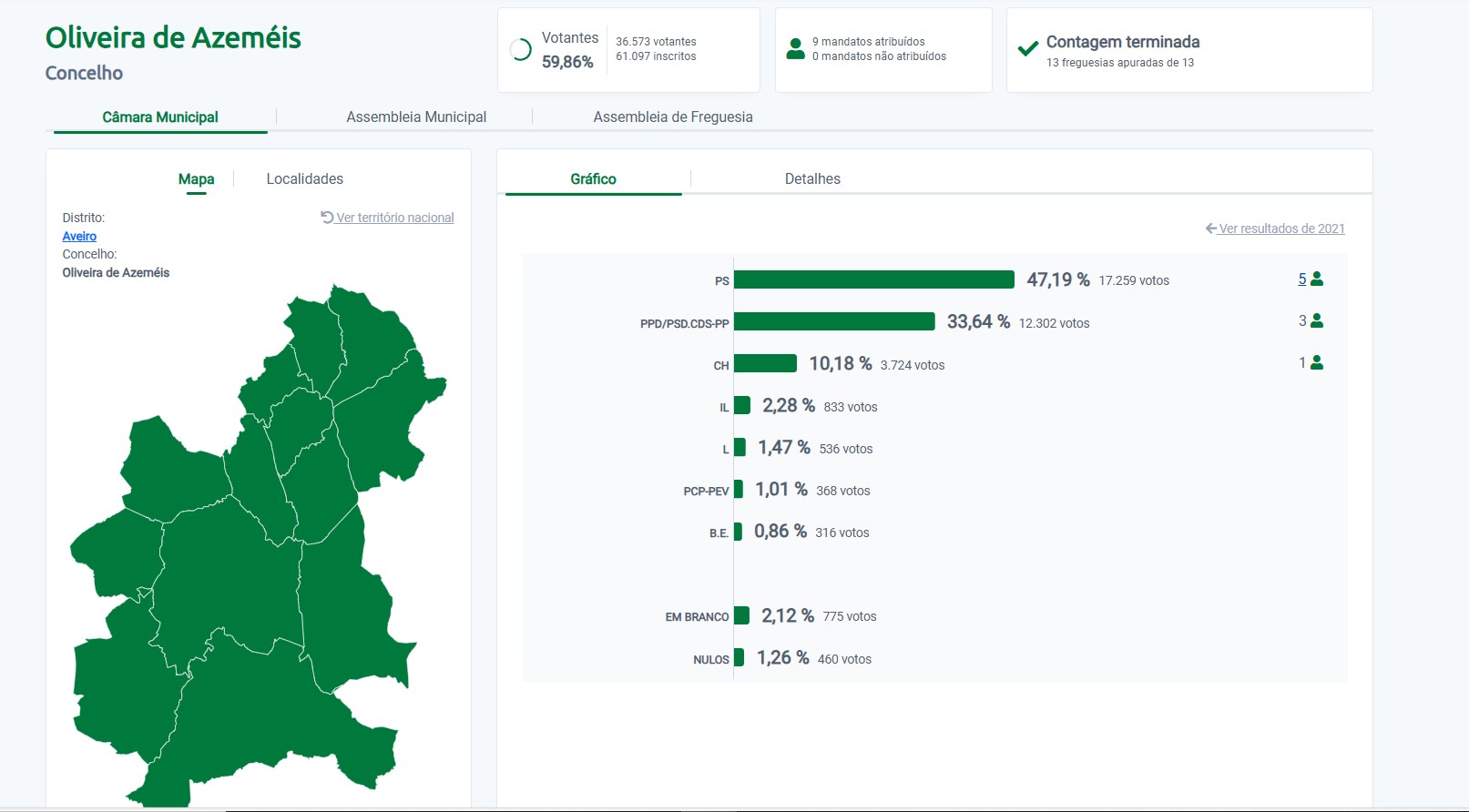This screenshot has height=812, width=1469.
Task: Click the PS 5 mandates number link
Action: coord(1302,279)
